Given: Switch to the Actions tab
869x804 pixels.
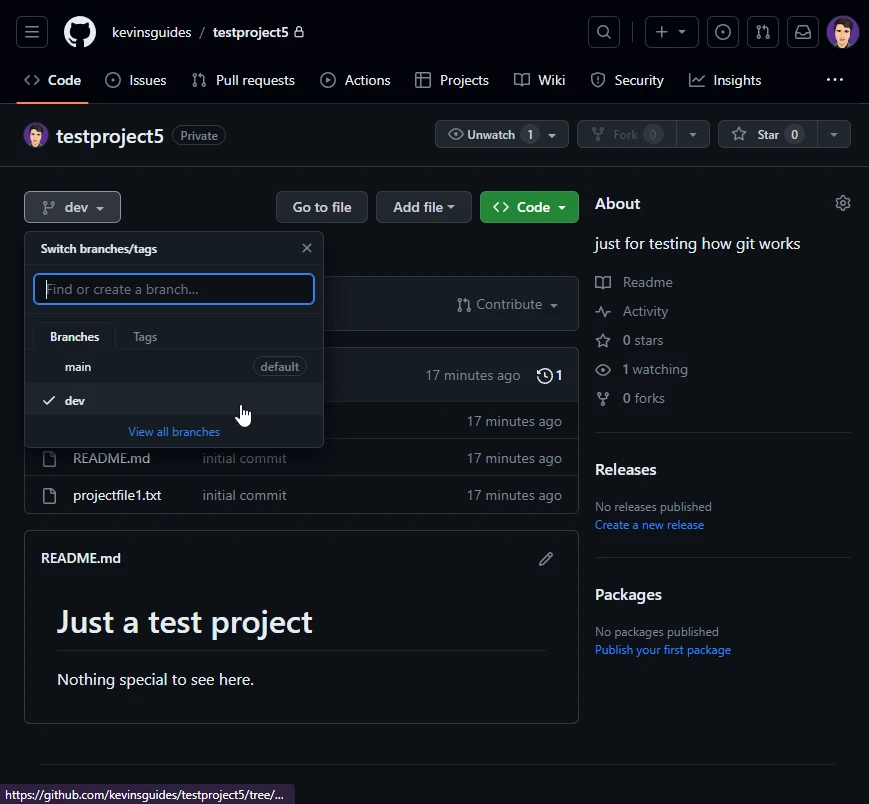Looking at the screenshot, I should pos(355,80).
